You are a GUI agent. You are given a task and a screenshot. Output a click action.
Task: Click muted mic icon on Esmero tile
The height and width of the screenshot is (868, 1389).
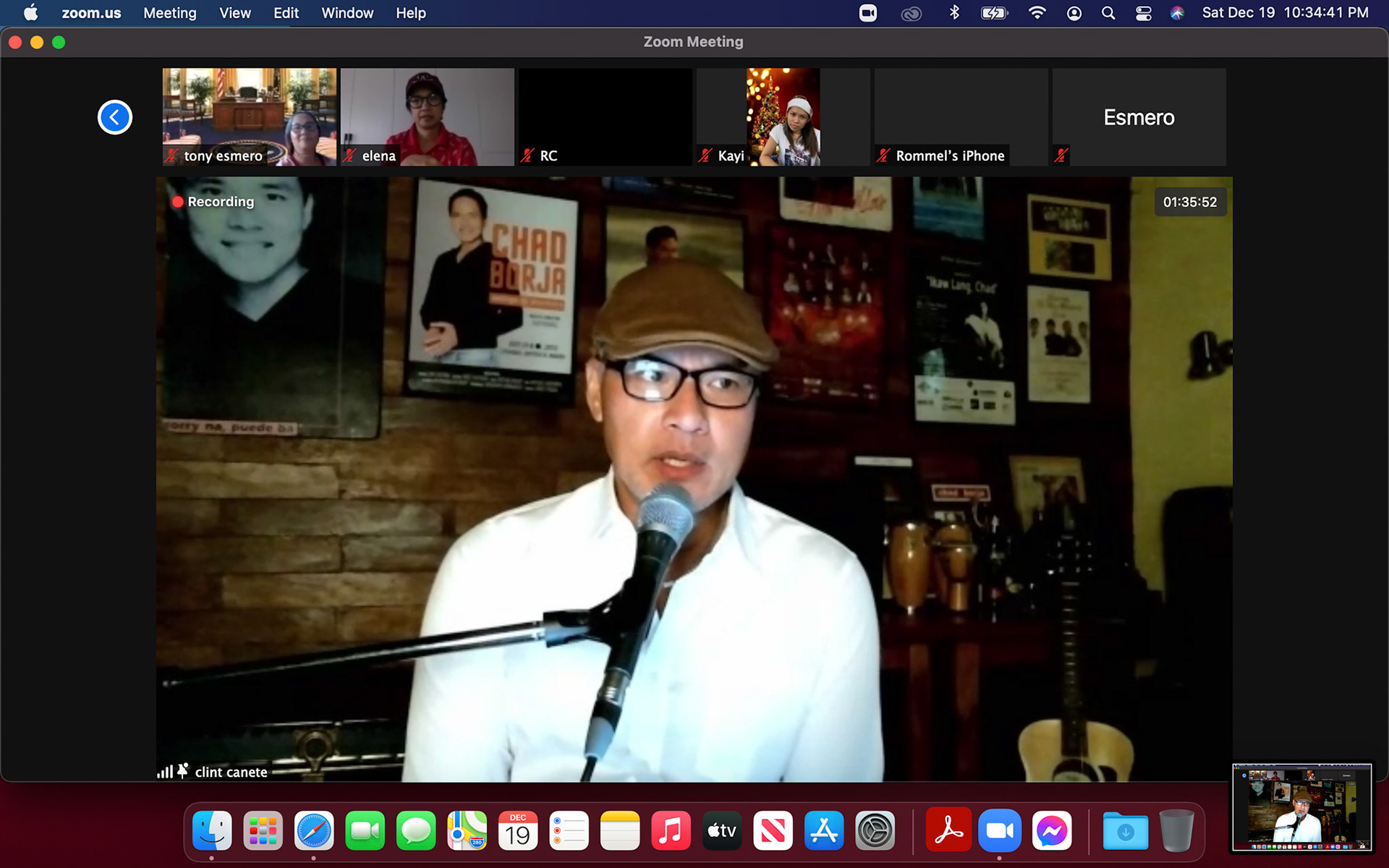coord(1061,156)
